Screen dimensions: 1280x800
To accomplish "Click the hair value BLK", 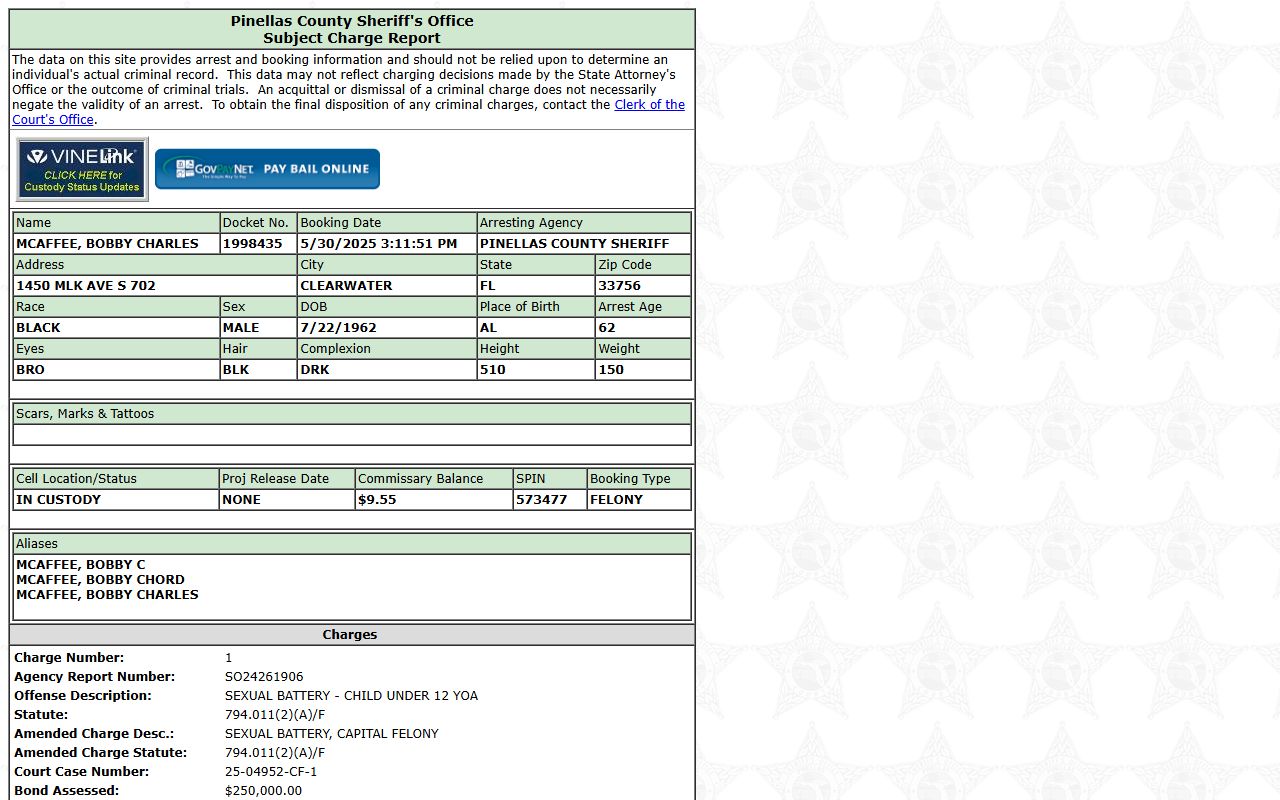I will pyautogui.click(x=258, y=370).
